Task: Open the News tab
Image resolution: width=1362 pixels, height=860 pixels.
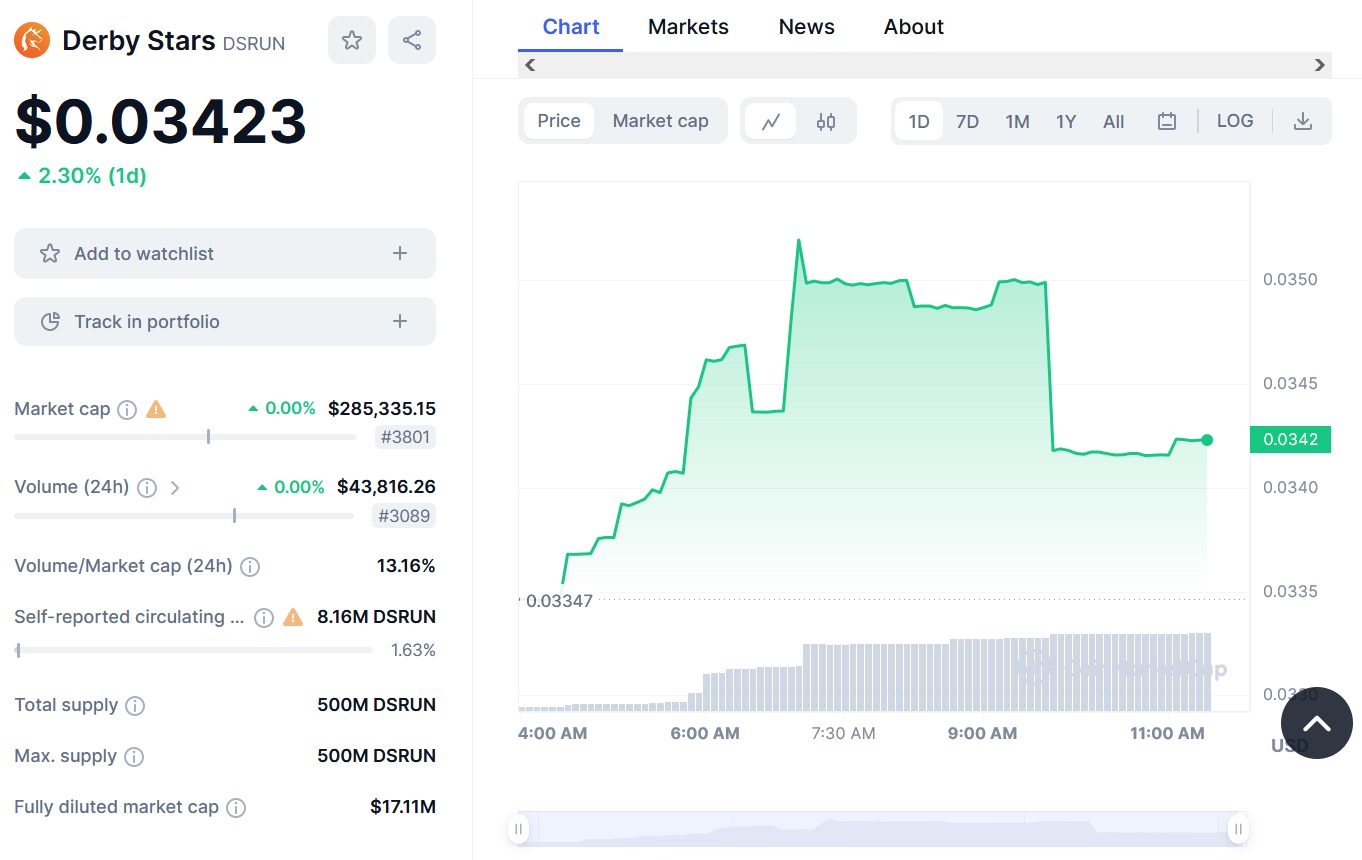Action: 807,27
